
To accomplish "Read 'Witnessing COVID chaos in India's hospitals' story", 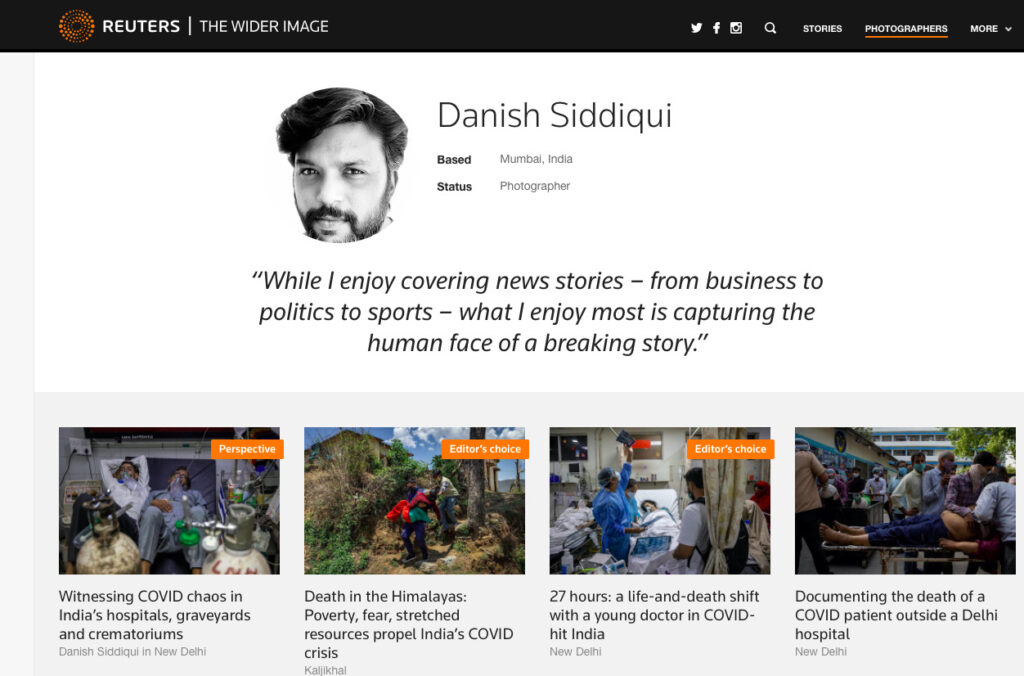I will tap(155, 615).
